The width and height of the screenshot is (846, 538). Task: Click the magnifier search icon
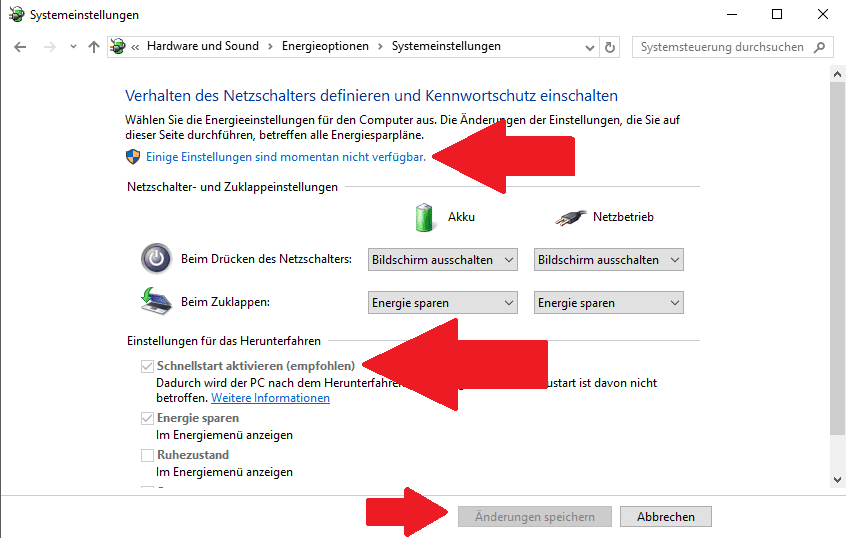tap(820, 47)
